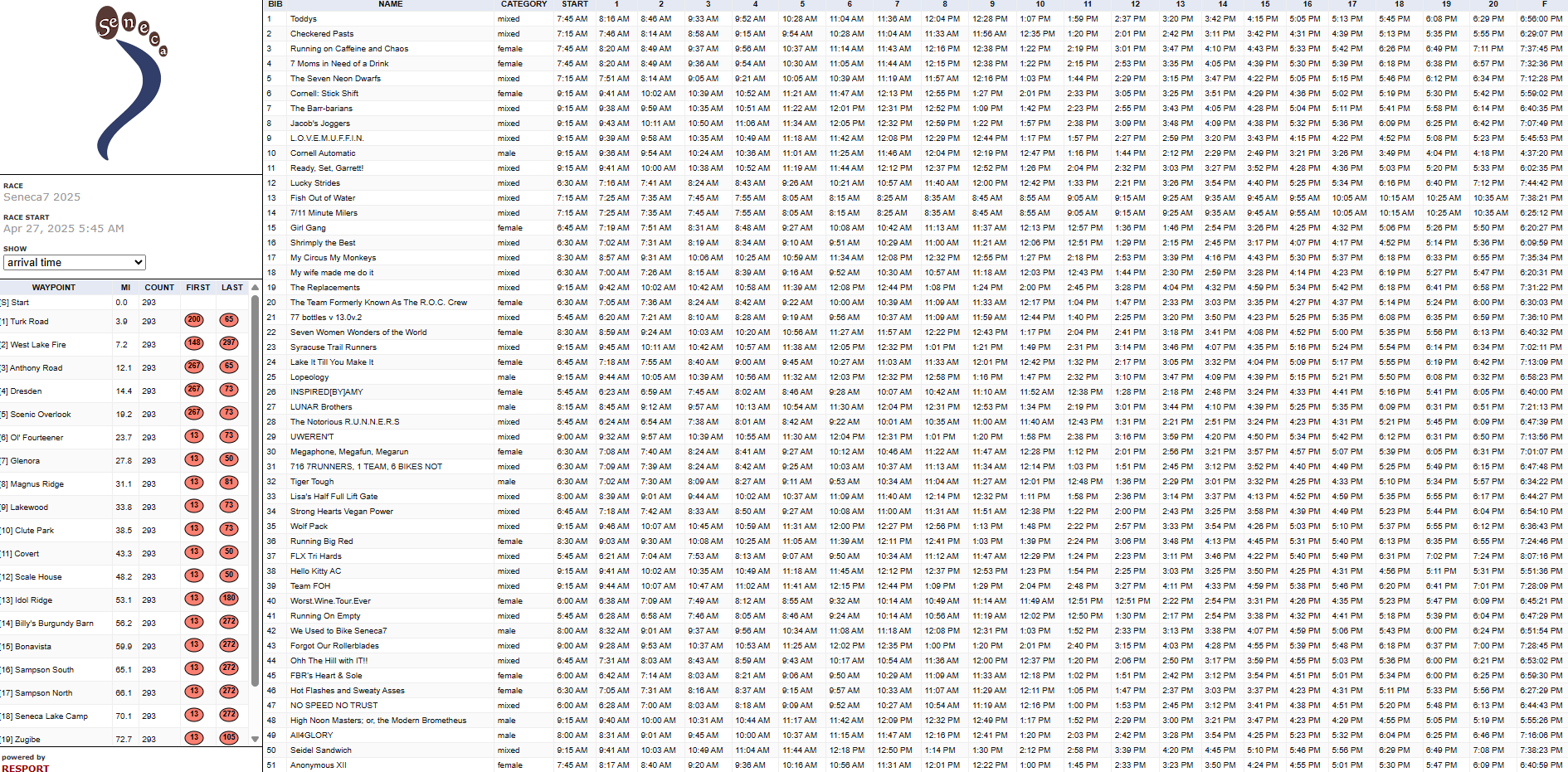Click team 'Shrimply the Best'

pyautogui.click(x=323, y=243)
